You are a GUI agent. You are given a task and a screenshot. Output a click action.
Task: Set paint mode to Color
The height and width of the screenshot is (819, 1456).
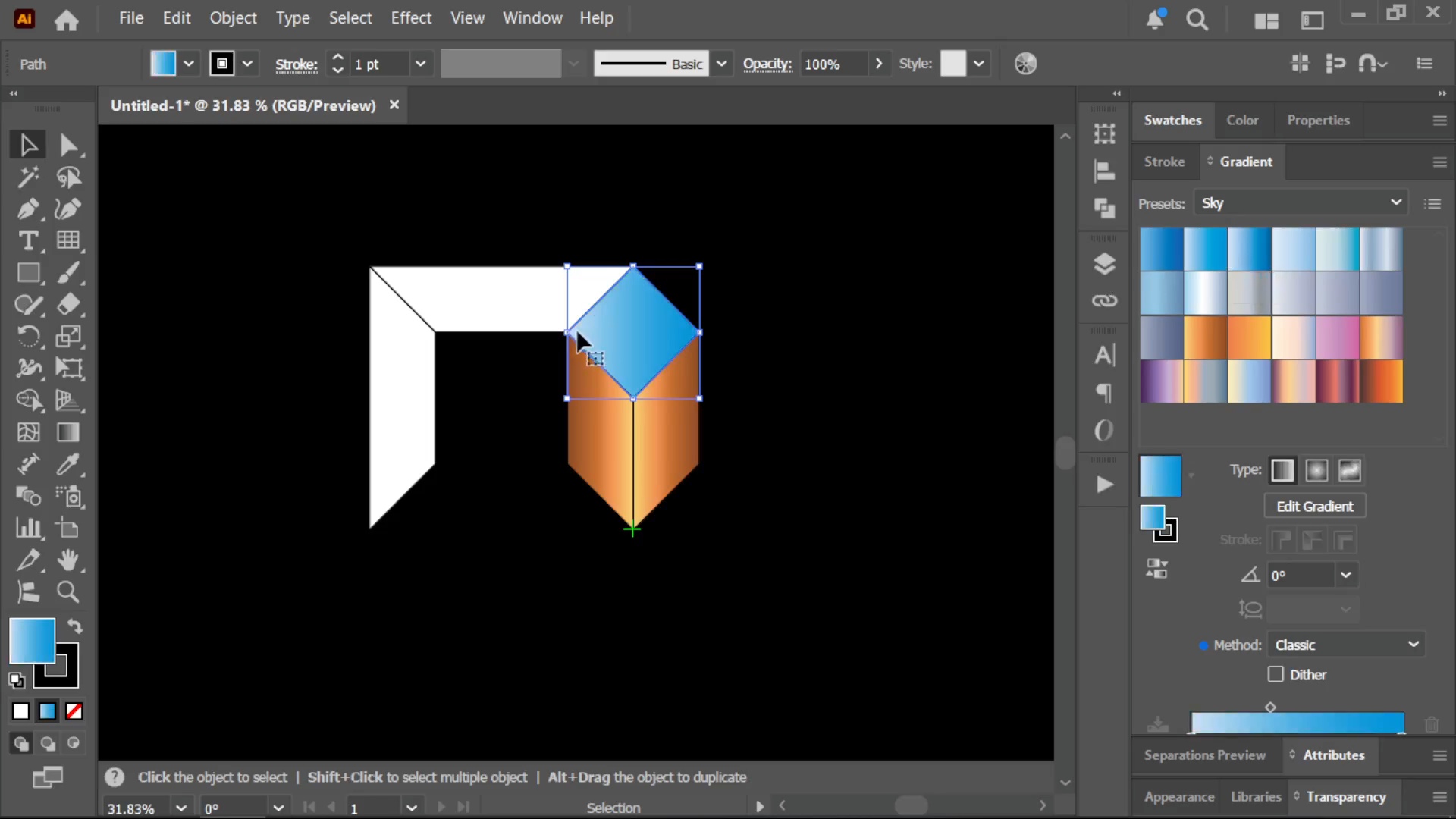pos(20,711)
